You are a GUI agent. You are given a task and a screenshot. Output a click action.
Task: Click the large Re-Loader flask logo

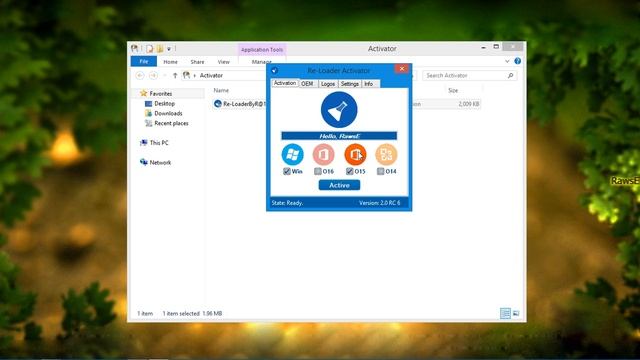tap(339, 110)
